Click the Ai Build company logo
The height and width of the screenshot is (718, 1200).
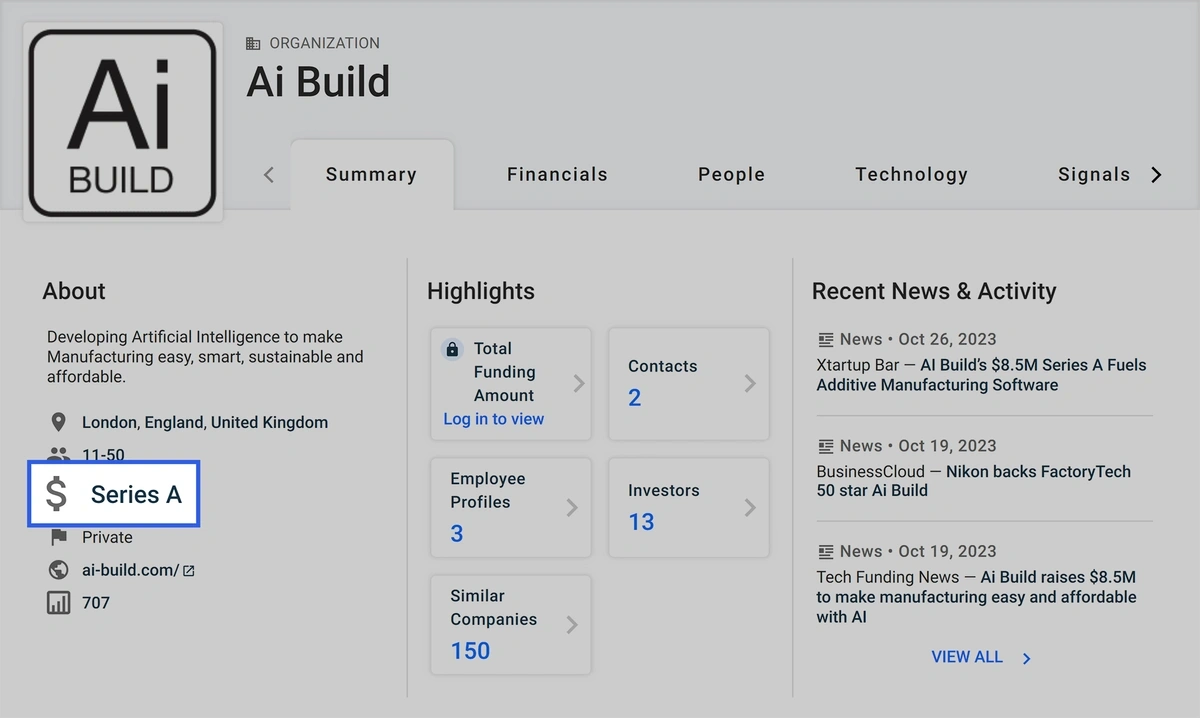(x=123, y=122)
